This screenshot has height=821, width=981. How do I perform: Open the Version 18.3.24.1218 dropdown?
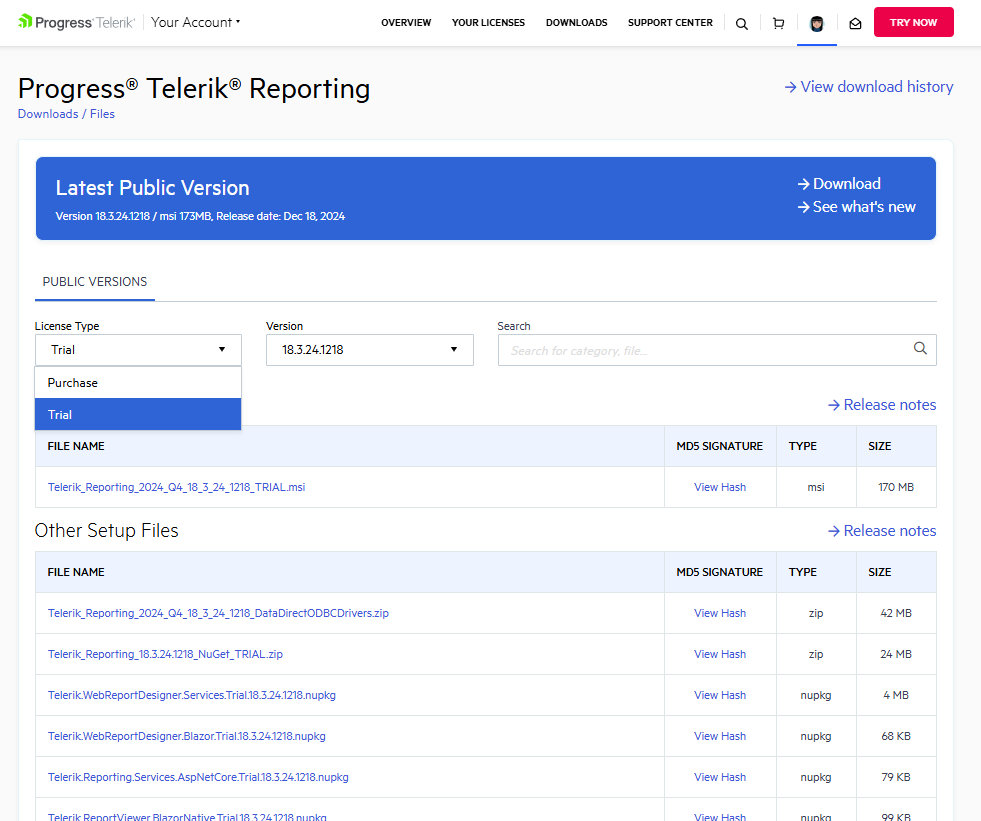pyautogui.click(x=369, y=350)
